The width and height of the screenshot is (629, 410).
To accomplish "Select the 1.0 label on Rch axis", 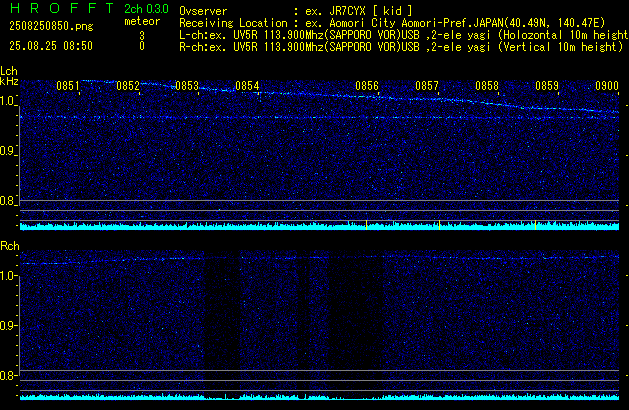I will [7, 276].
